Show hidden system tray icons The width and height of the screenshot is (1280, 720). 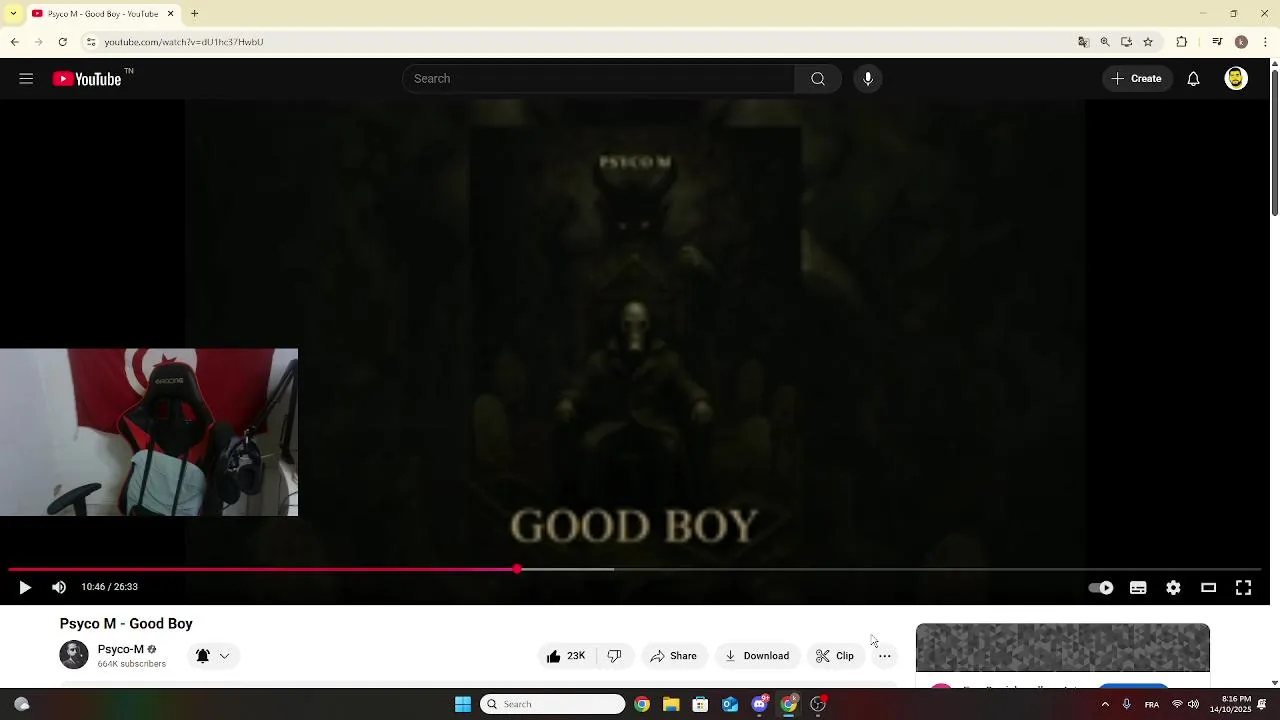pyautogui.click(x=1105, y=704)
